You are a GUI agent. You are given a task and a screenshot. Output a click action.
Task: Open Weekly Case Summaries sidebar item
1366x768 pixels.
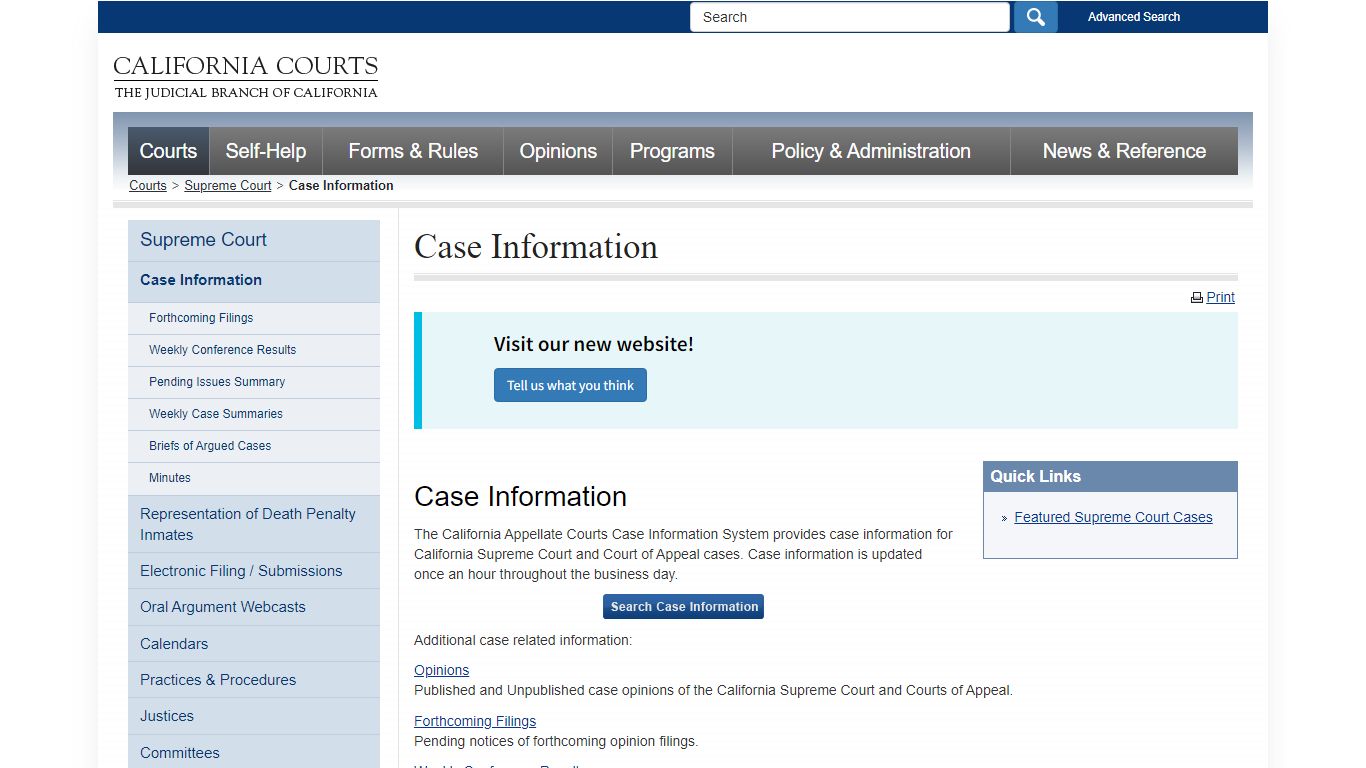[x=254, y=414]
